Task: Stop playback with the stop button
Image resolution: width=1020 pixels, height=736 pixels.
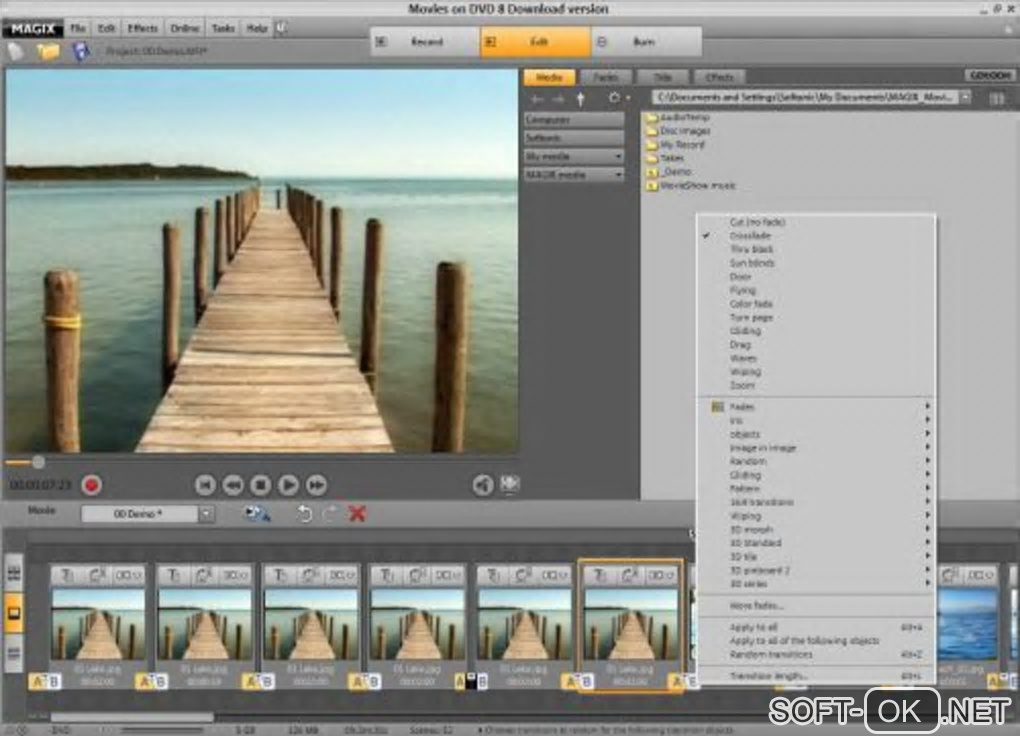Action: tap(260, 485)
